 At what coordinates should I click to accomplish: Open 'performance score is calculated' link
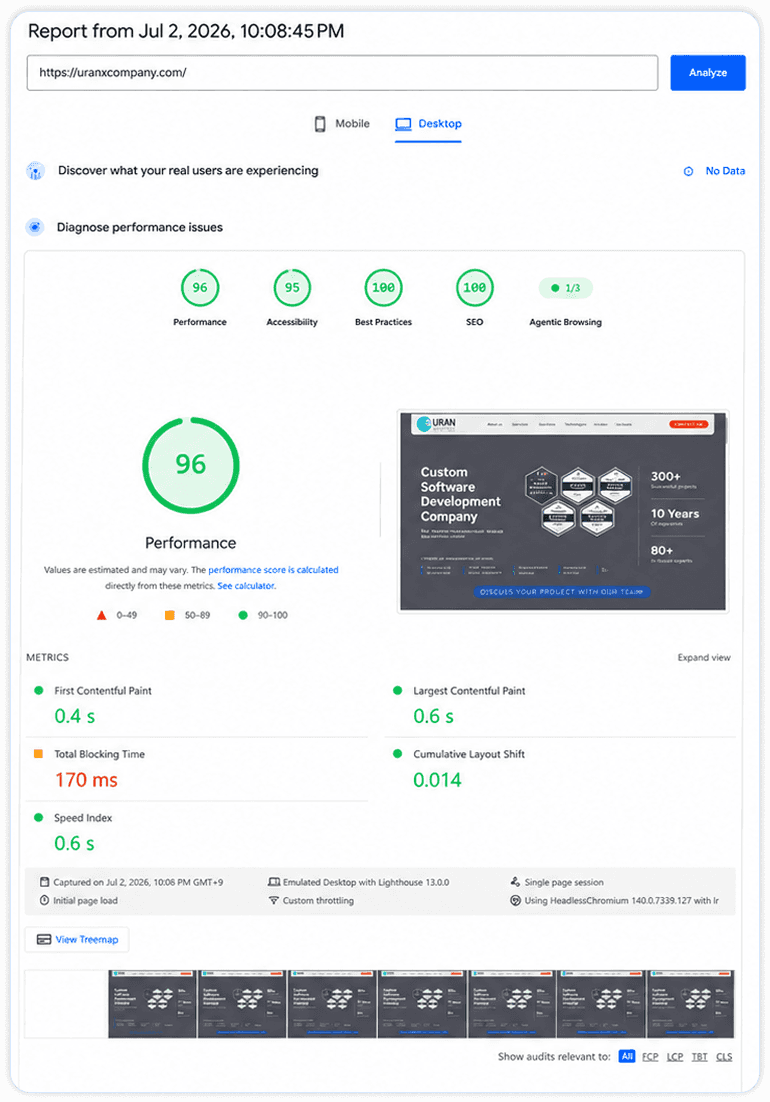[273, 570]
